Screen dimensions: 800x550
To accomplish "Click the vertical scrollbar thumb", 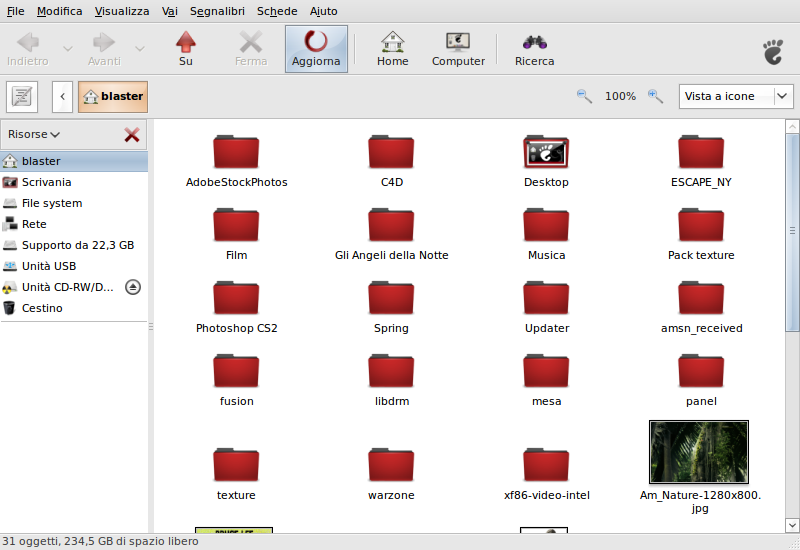I will click(792, 232).
